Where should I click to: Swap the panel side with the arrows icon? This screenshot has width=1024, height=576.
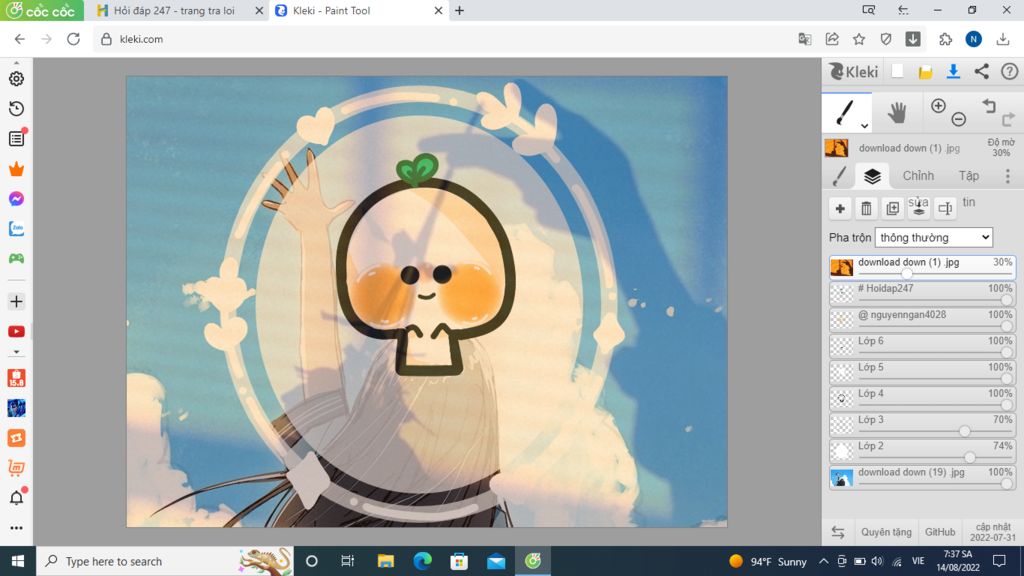[x=838, y=532]
